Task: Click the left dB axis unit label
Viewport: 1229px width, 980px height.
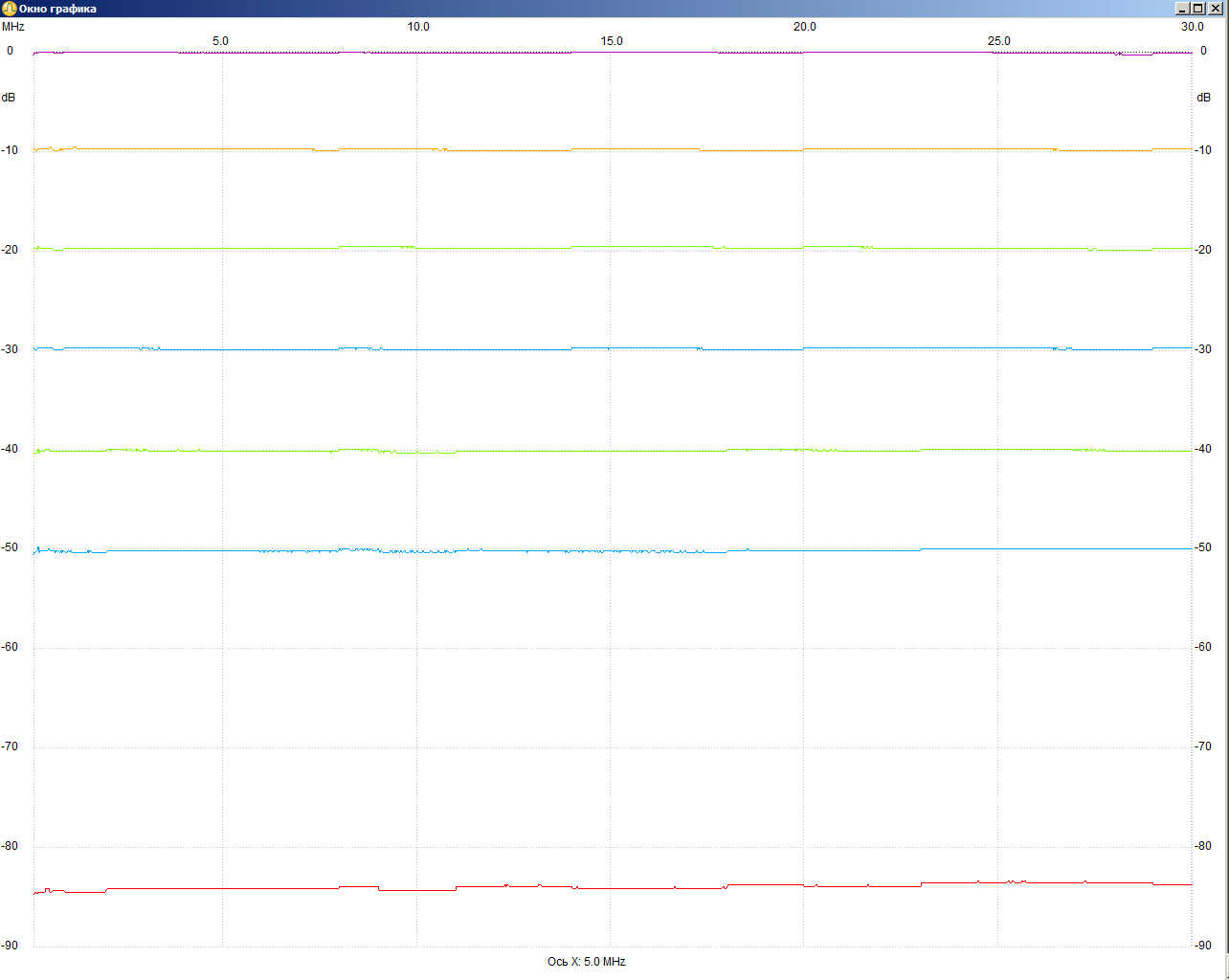Action: 9,98
